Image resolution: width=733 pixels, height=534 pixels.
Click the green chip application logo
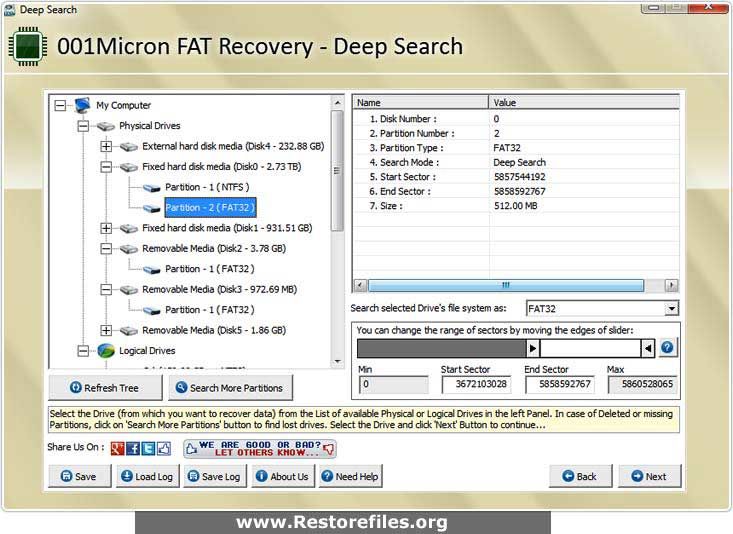click(x=28, y=46)
